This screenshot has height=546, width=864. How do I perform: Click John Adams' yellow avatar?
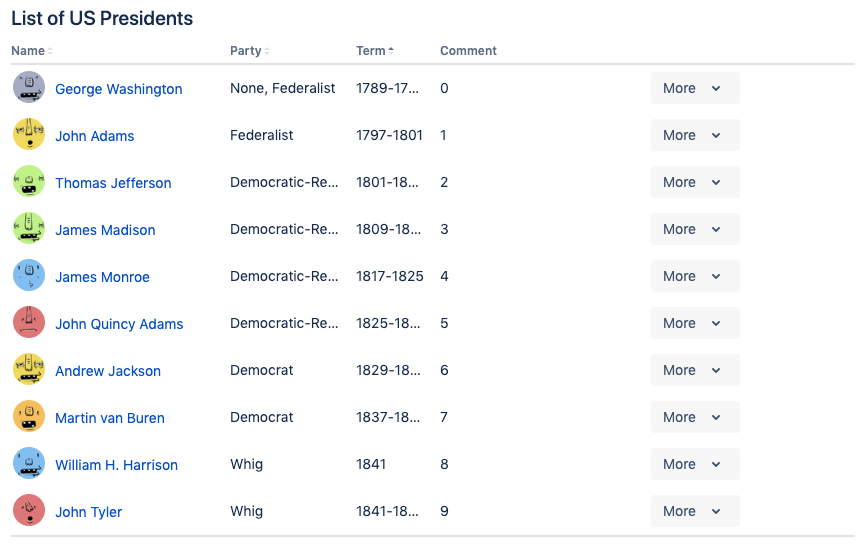(29, 135)
